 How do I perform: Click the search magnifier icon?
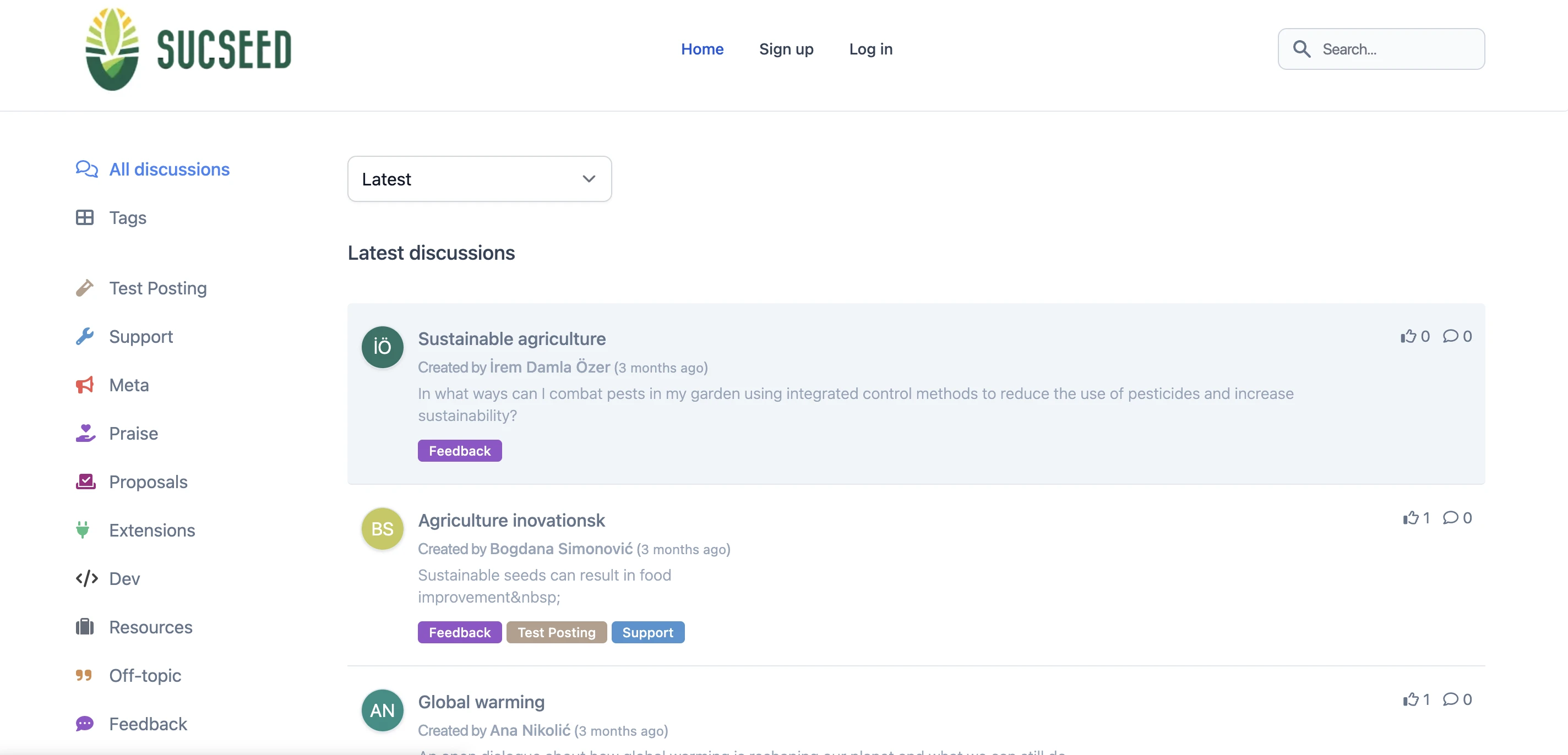(x=1303, y=48)
